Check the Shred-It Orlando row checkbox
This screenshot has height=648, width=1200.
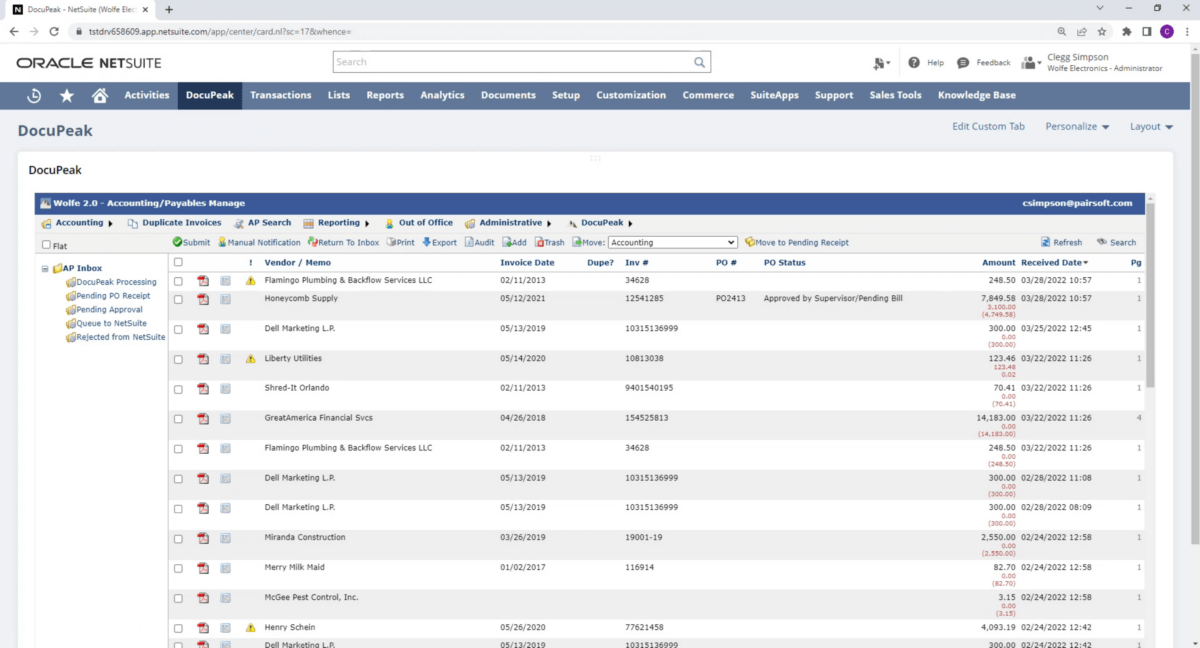click(178, 389)
